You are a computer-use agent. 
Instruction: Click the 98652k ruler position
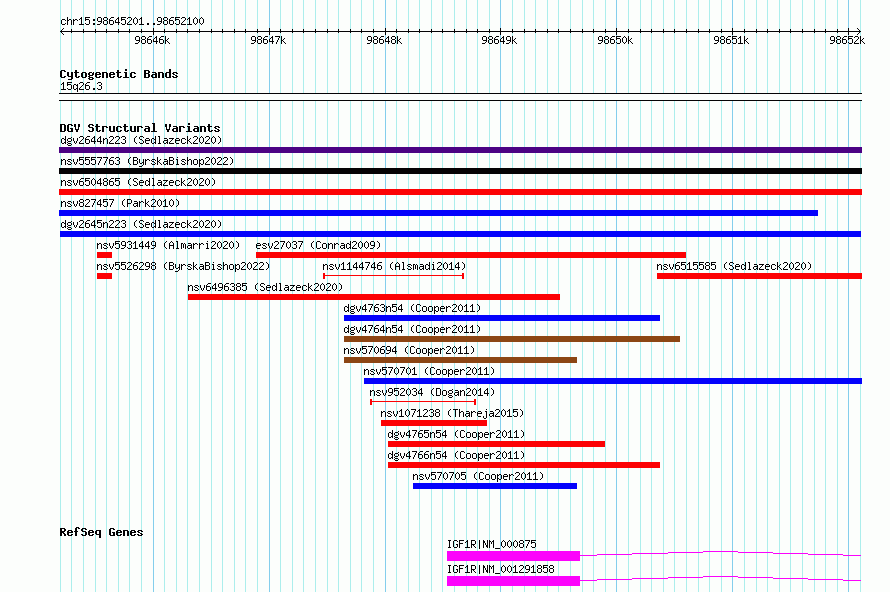pos(847,40)
